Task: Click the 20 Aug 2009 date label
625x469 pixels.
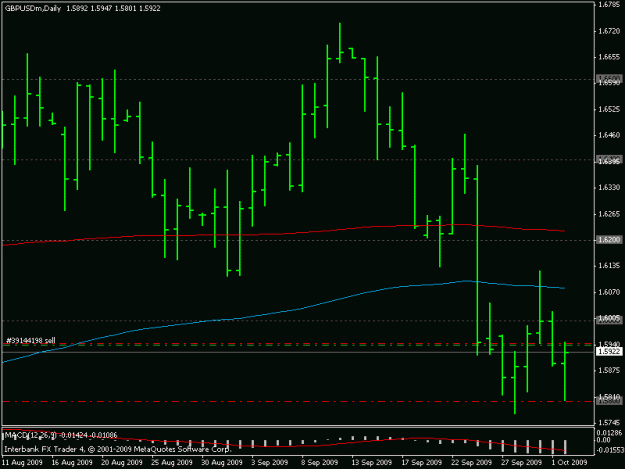Action: click(x=122, y=462)
